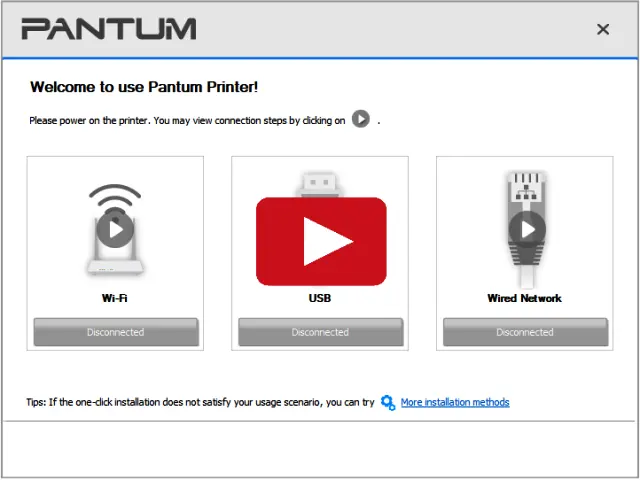Play the Wi-Fi connection steps video
The height and width of the screenshot is (480, 640).
115,229
